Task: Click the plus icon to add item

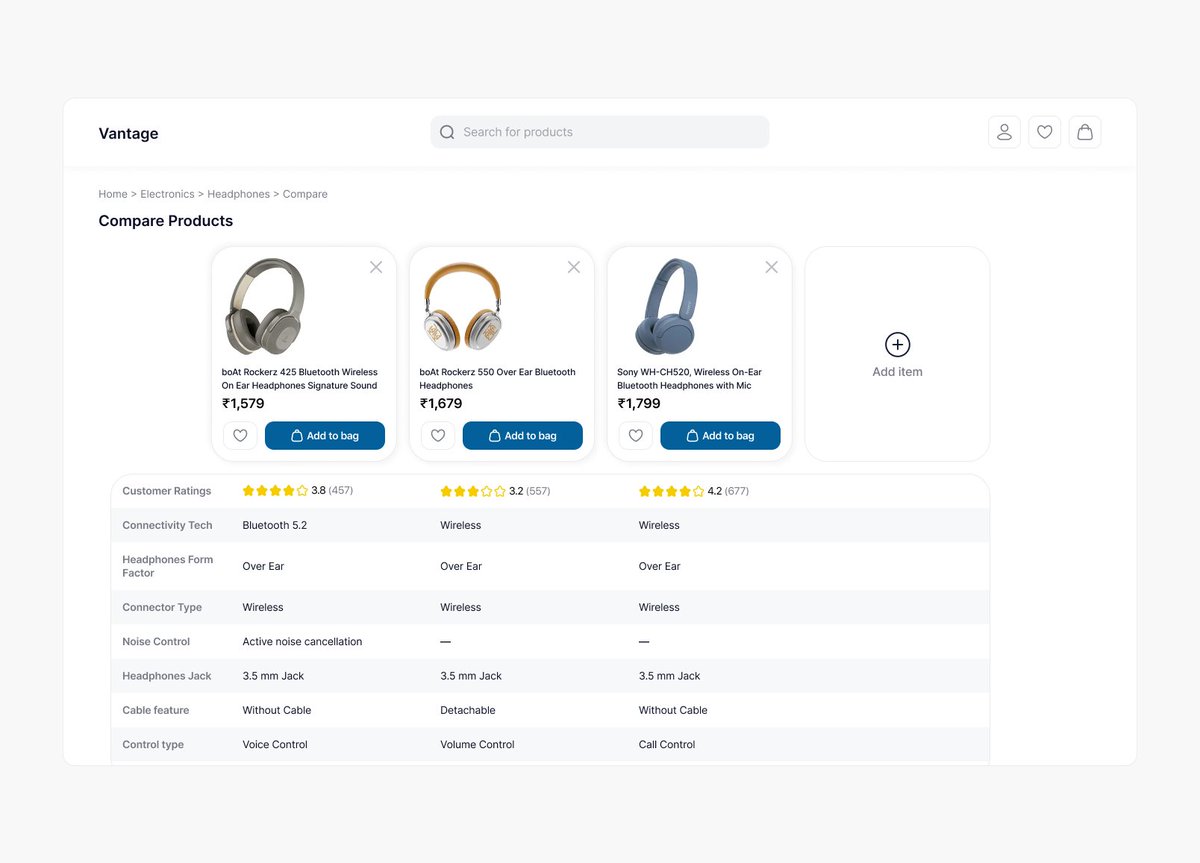Action: coord(898,344)
